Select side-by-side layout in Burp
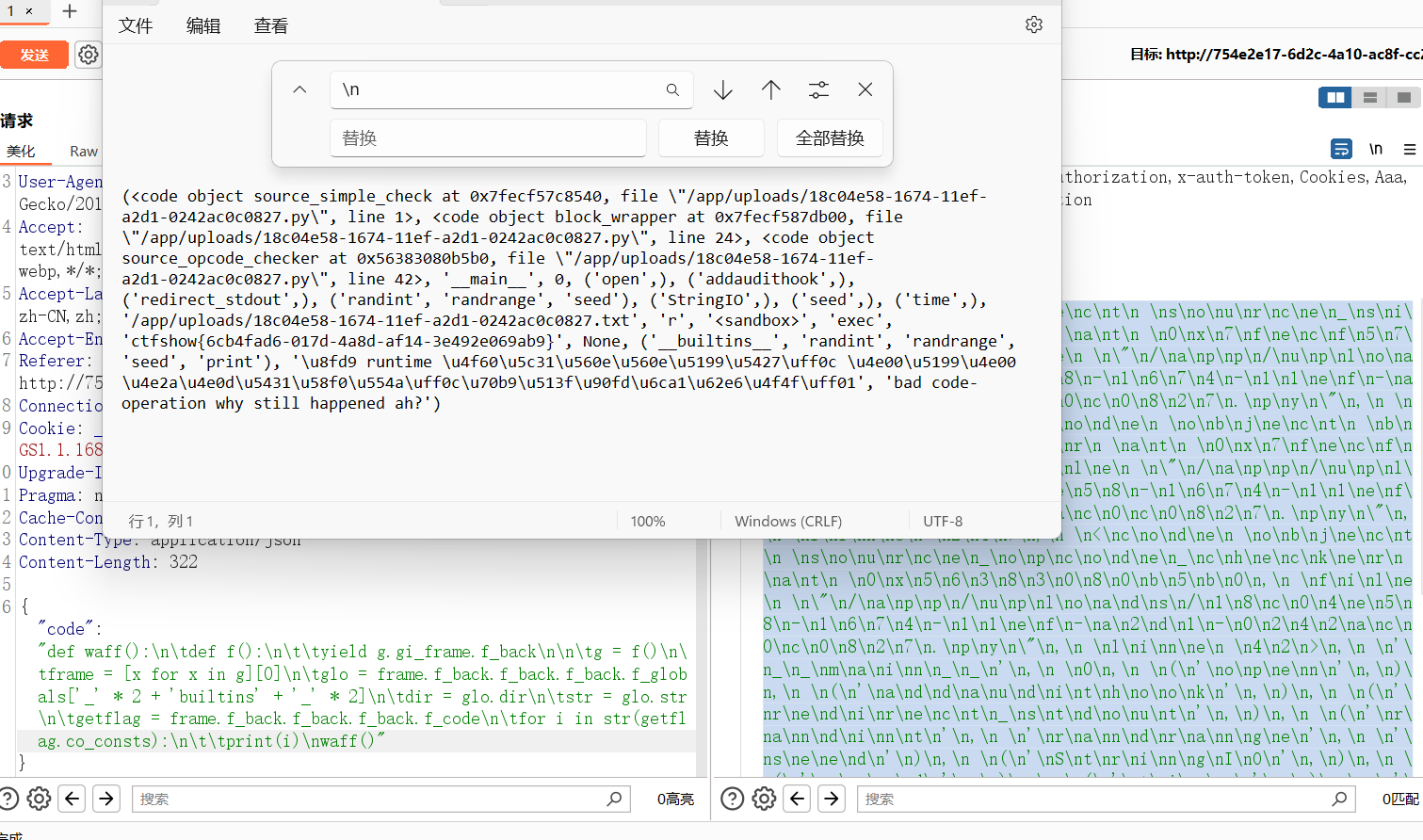The image size is (1423, 840). (1335, 97)
